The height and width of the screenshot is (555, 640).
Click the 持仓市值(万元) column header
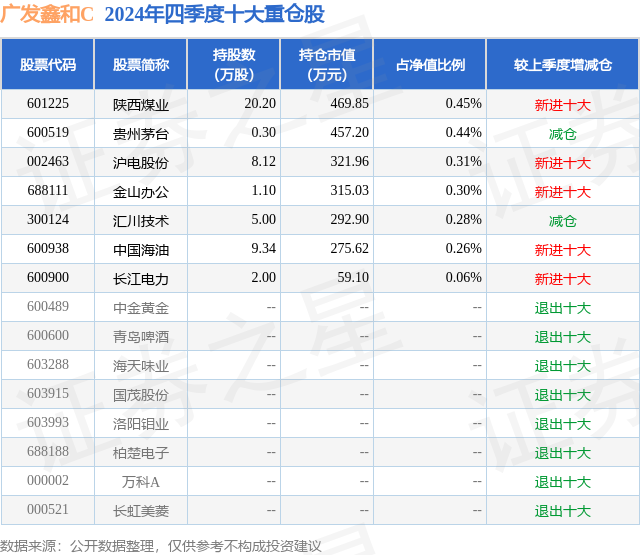327,64
